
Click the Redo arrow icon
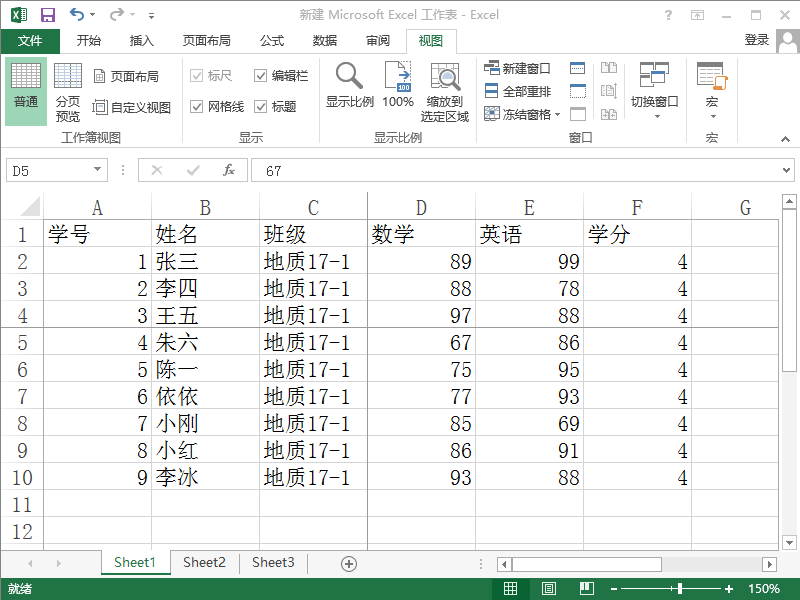[x=117, y=14]
